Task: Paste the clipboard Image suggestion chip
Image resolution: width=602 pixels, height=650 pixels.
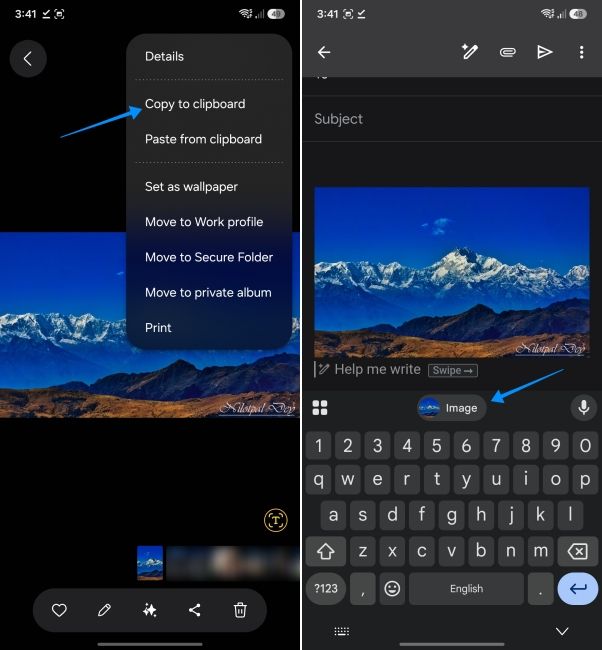Action: (x=452, y=408)
